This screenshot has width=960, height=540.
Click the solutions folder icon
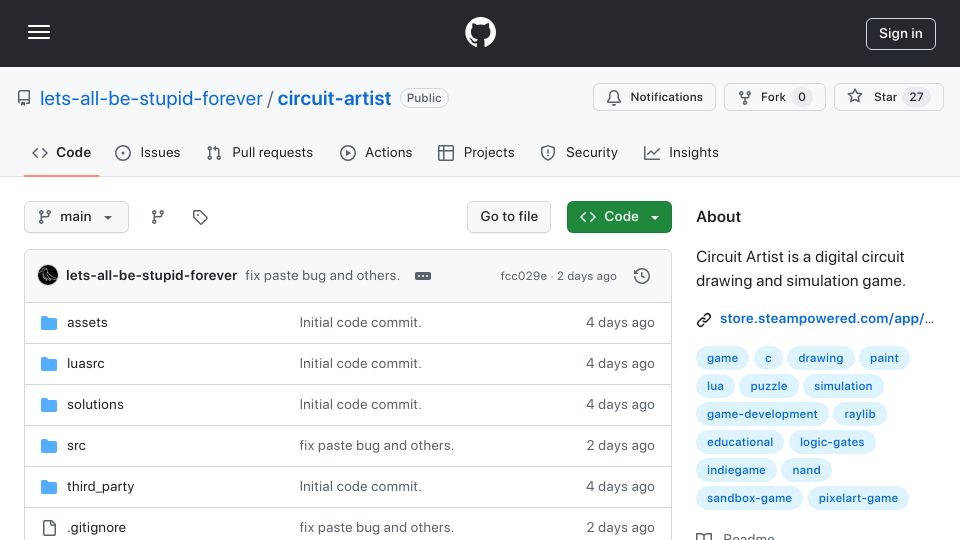point(49,405)
